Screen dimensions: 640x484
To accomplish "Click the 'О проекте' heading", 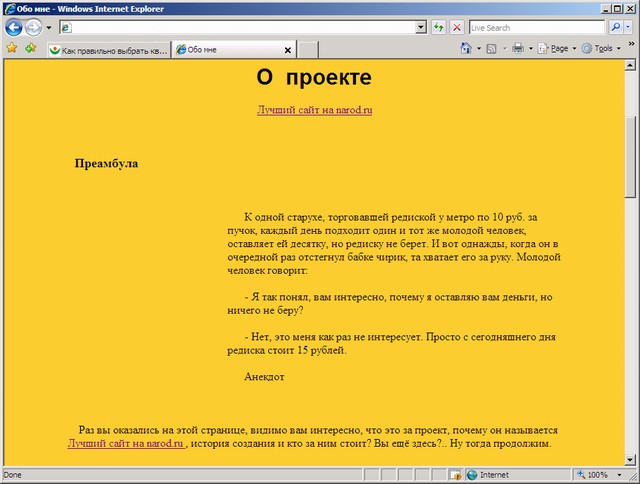I will tap(314, 77).
